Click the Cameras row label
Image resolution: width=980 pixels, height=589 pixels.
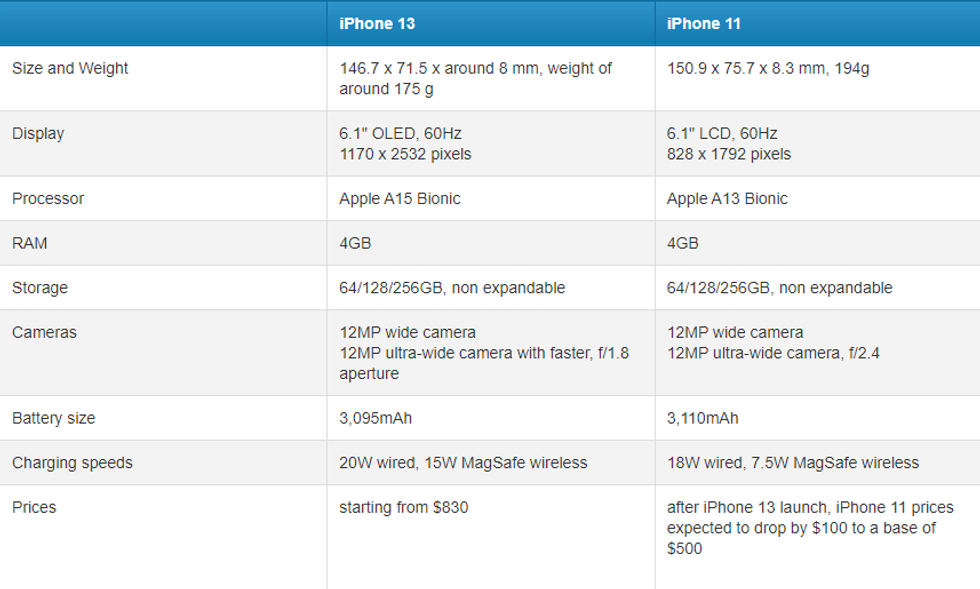pos(44,332)
